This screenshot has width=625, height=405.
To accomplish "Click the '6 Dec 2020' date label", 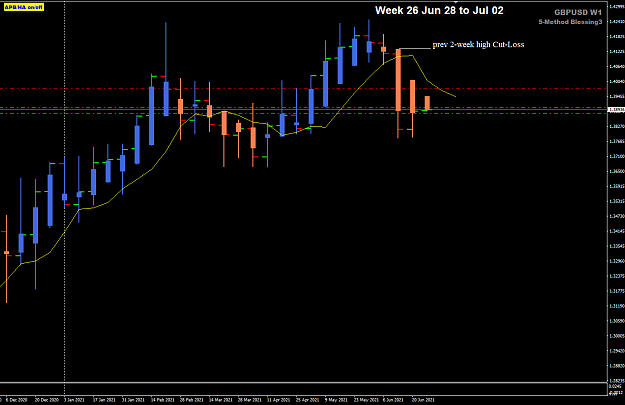I will [x=16, y=399].
